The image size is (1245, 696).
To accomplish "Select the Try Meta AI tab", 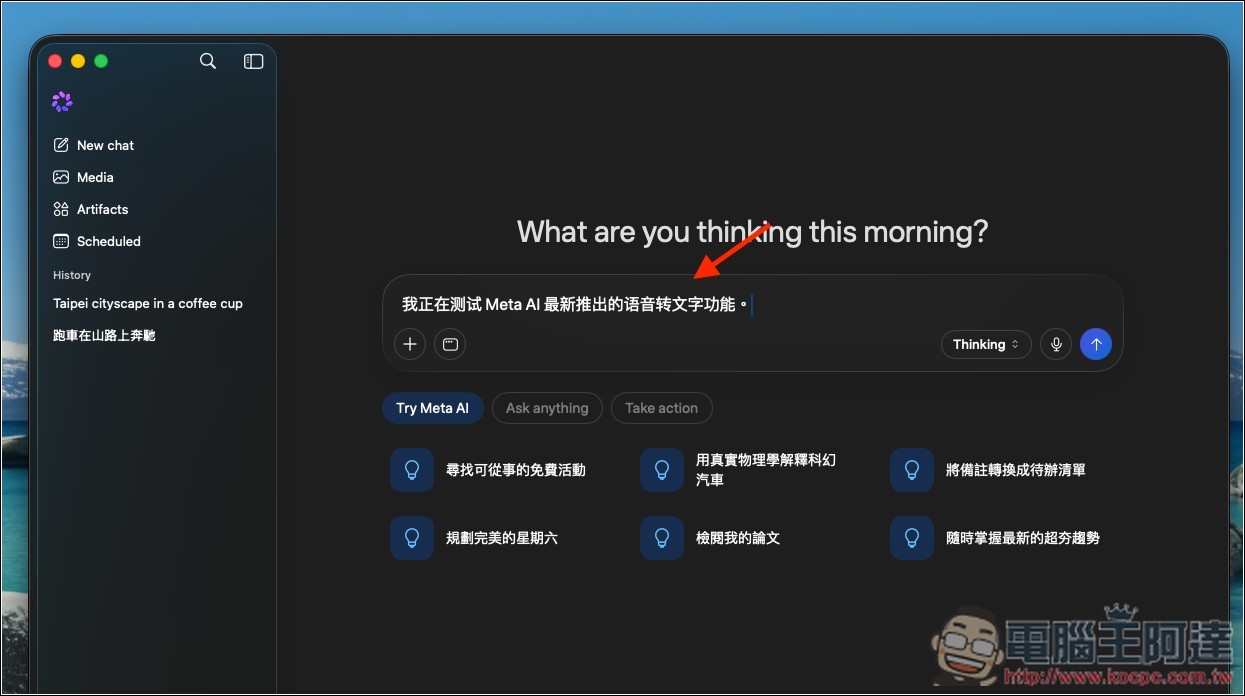I will [x=432, y=408].
